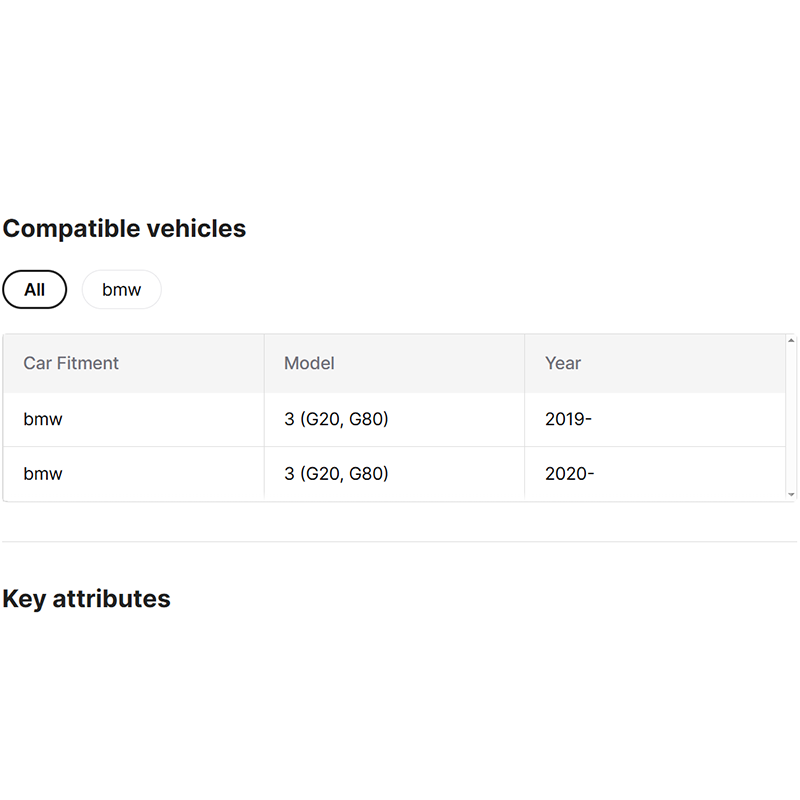Click the Compatible vehicles heading
The image size is (800, 800).
124,228
